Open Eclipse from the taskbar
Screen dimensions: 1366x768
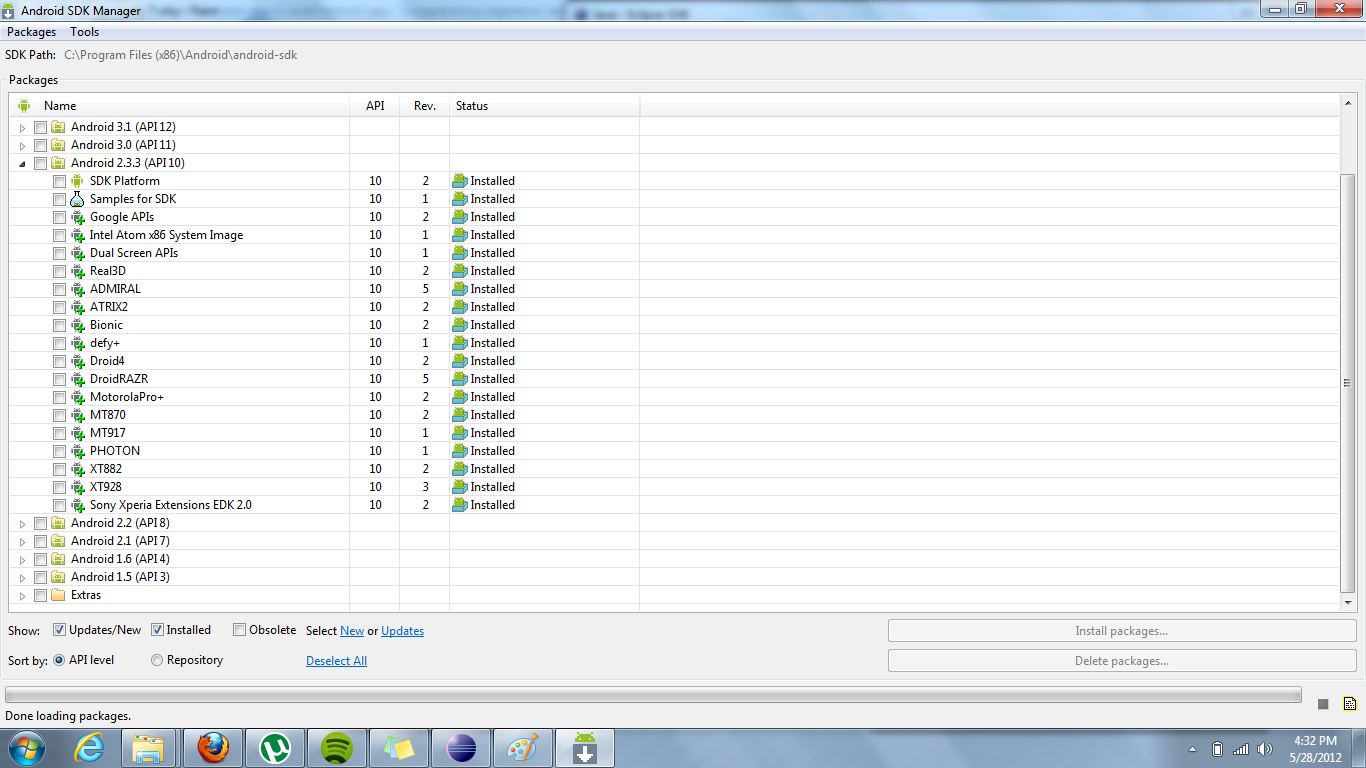pos(461,748)
